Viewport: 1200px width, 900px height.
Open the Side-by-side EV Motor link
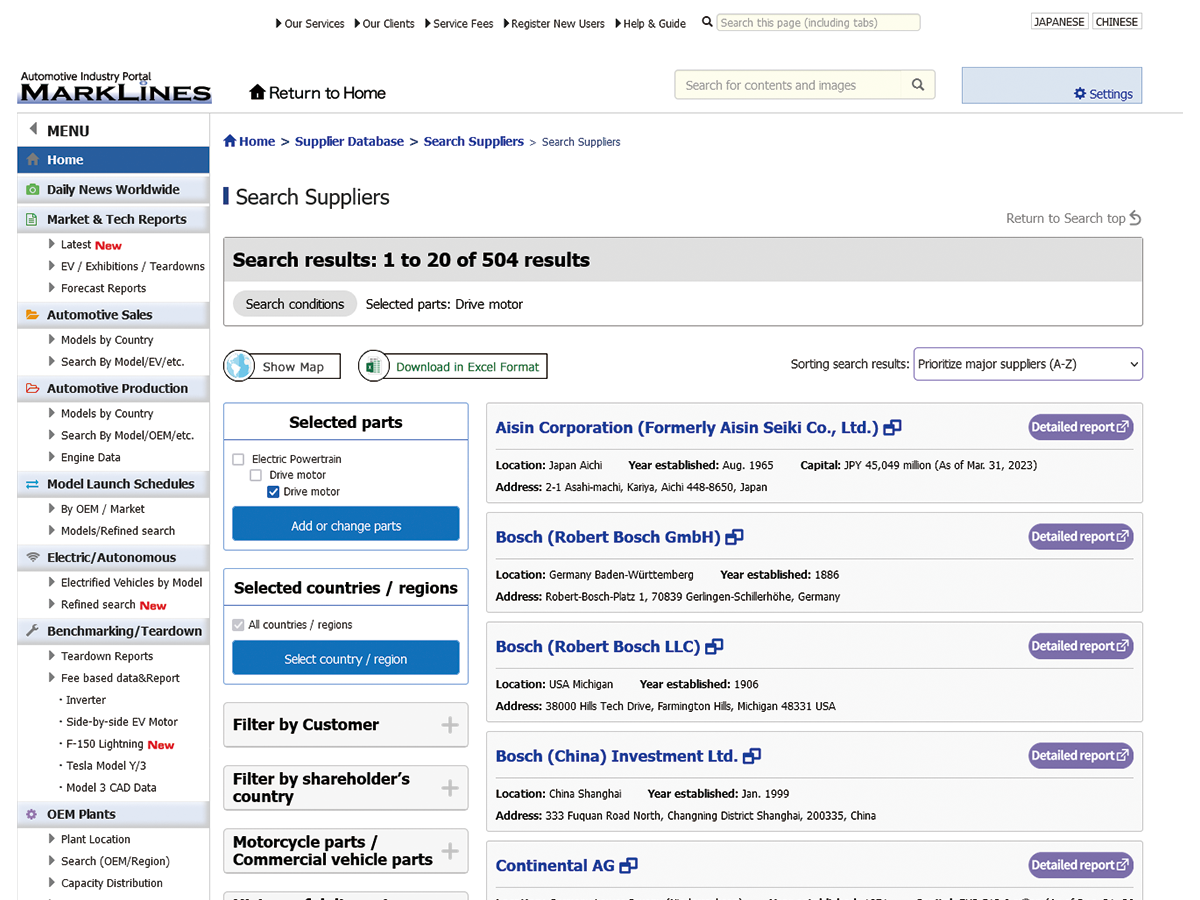(122, 722)
